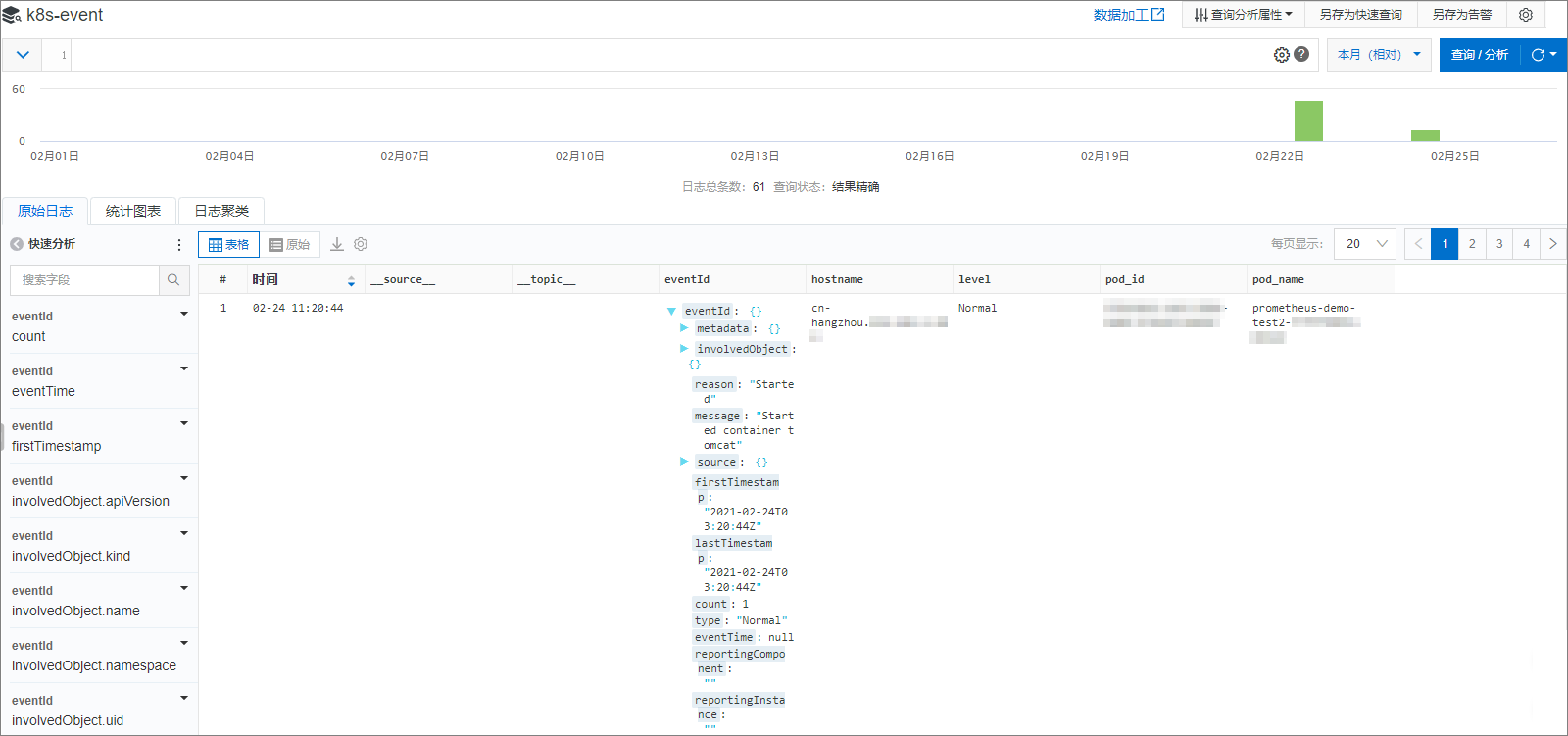Click the __source__ column header

pyautogui.click(x=403, y=280)
